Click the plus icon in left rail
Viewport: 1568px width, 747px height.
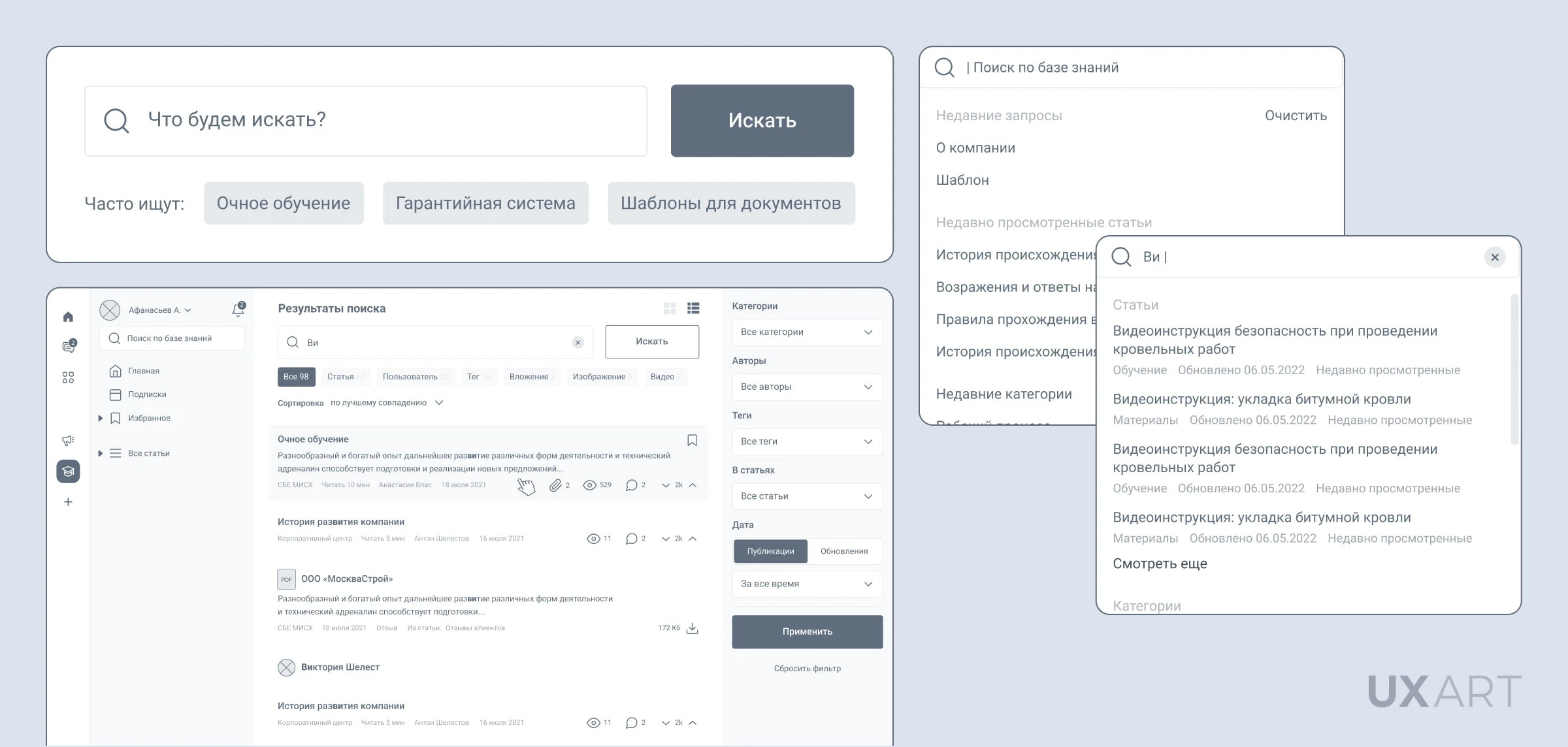coord(68,501)
